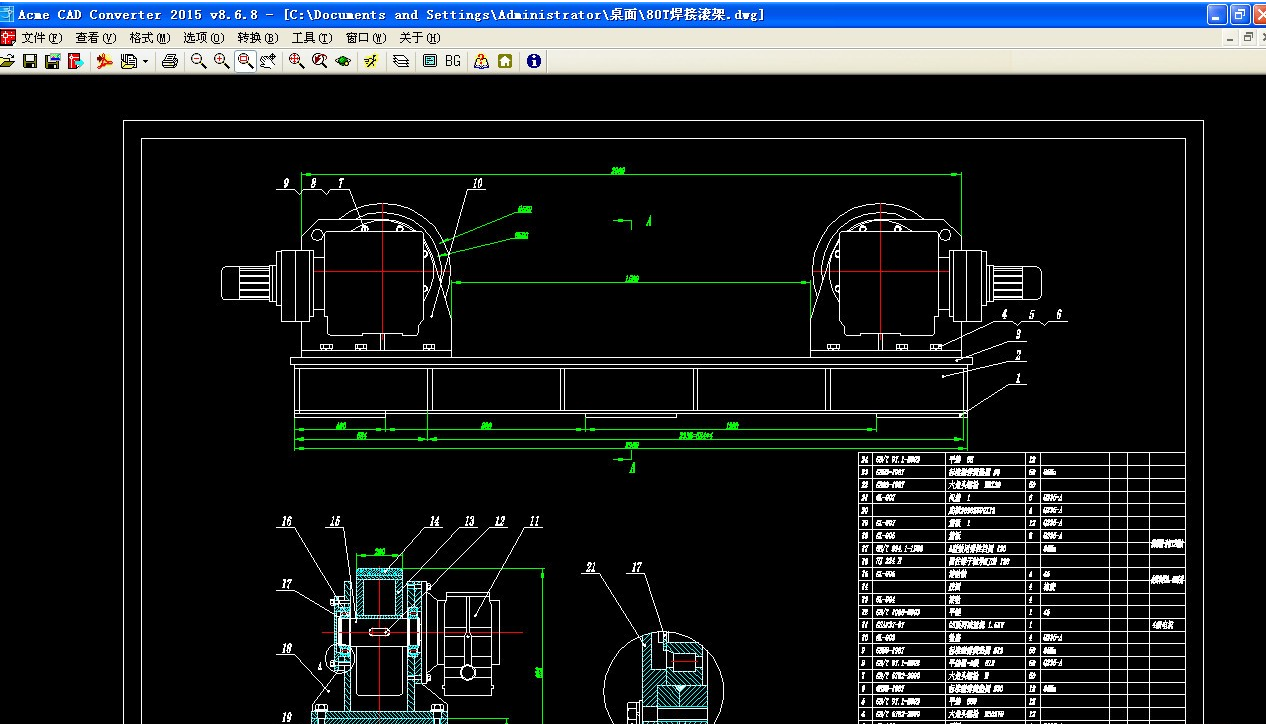1266x724 pixels.
Task: Open the 选项(O) menu
Action: pyautogui.click(x=203, y=38)
